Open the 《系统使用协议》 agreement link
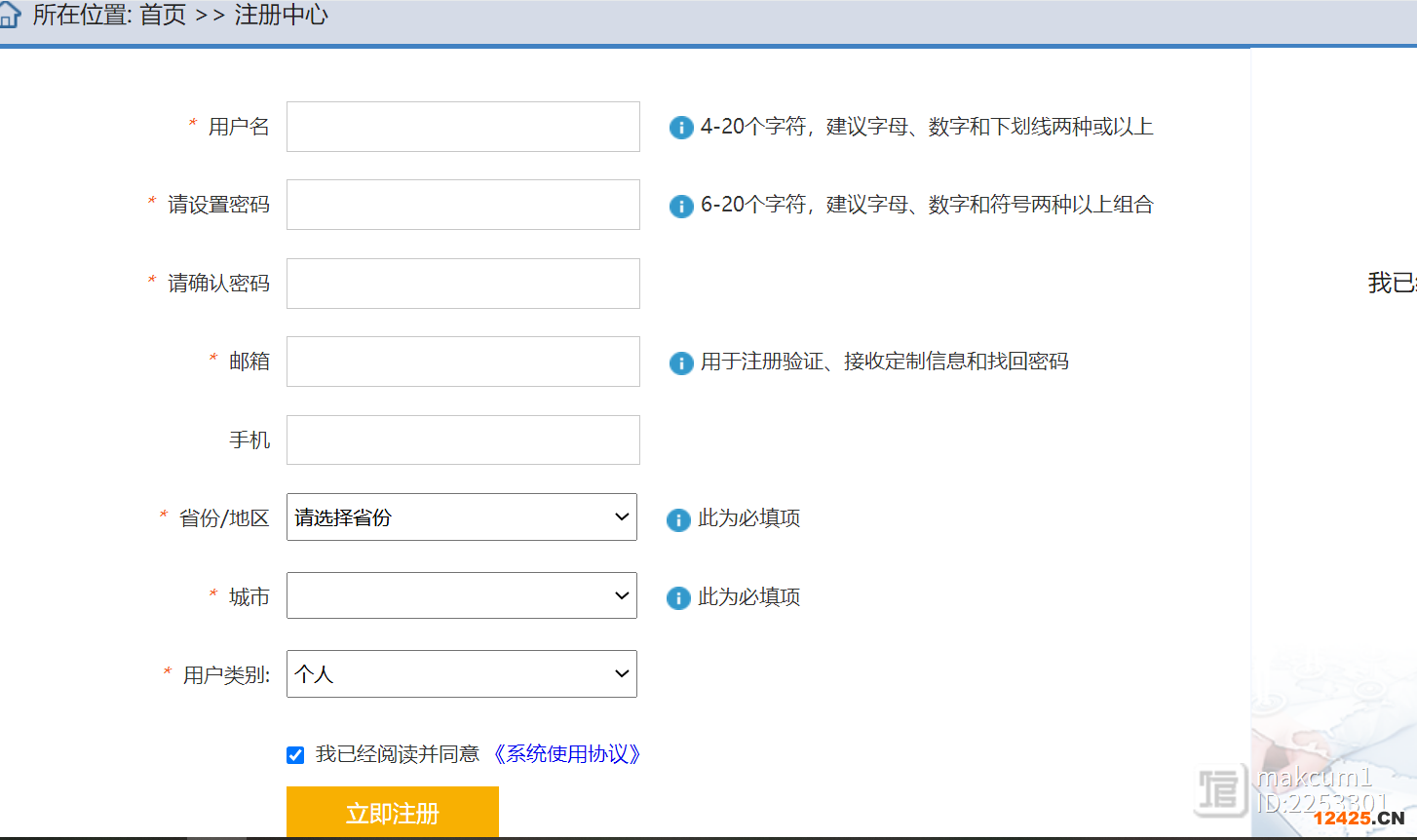This screenshot has height=840, width=1417. click(566, 754)
